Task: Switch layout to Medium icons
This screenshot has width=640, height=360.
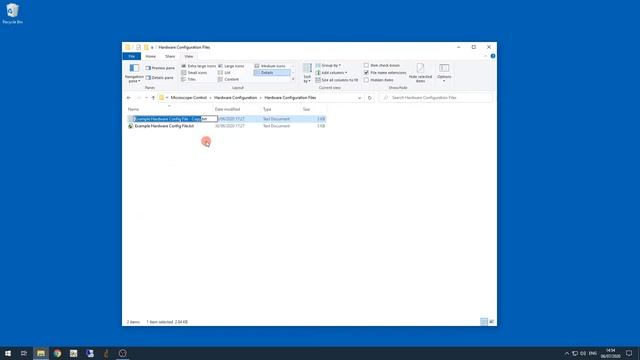Action: tap(270, 66)
